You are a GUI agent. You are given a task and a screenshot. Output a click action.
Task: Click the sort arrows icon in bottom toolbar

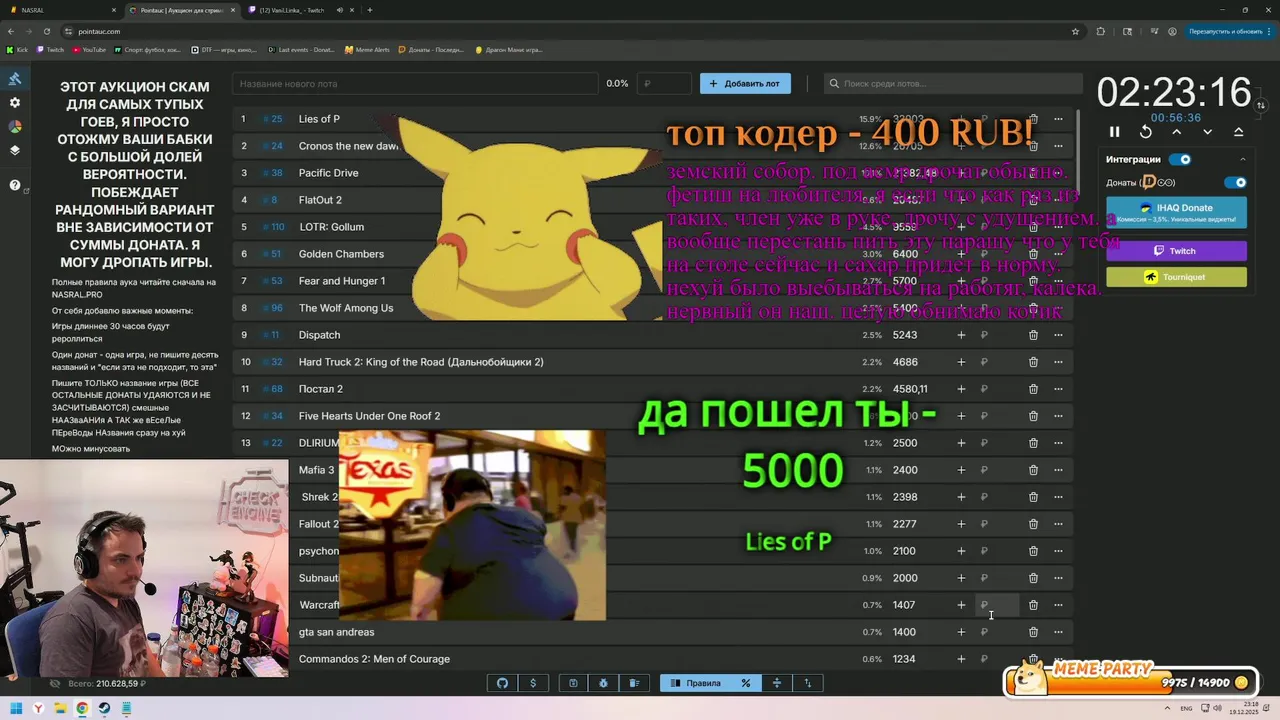[x=807, y=683]
